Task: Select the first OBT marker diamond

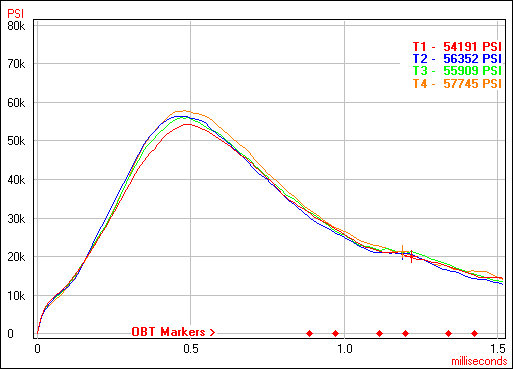Action: (x=310, y=333)
